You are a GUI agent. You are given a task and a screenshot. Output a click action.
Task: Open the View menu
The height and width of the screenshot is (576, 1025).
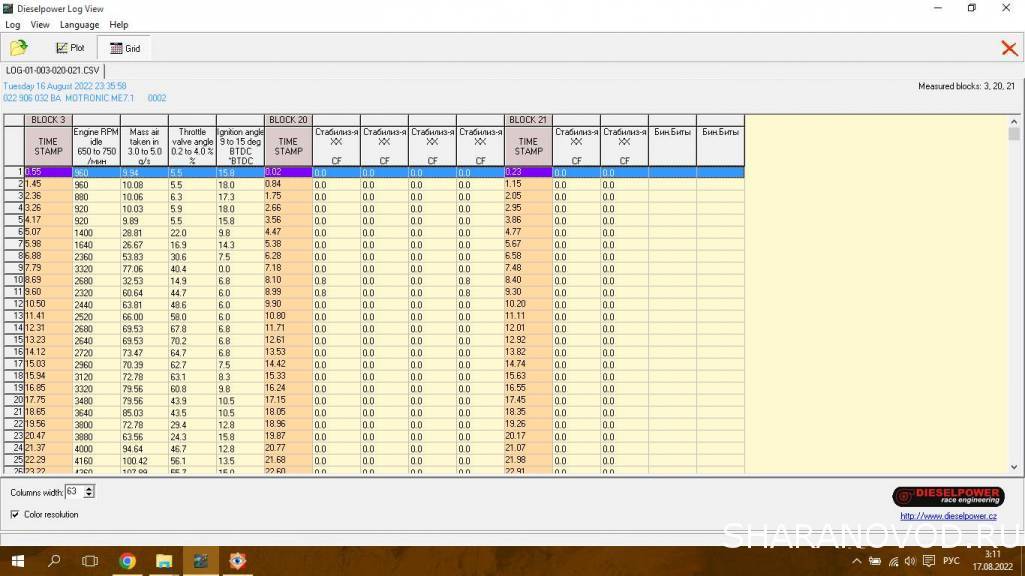coord(40,24)
